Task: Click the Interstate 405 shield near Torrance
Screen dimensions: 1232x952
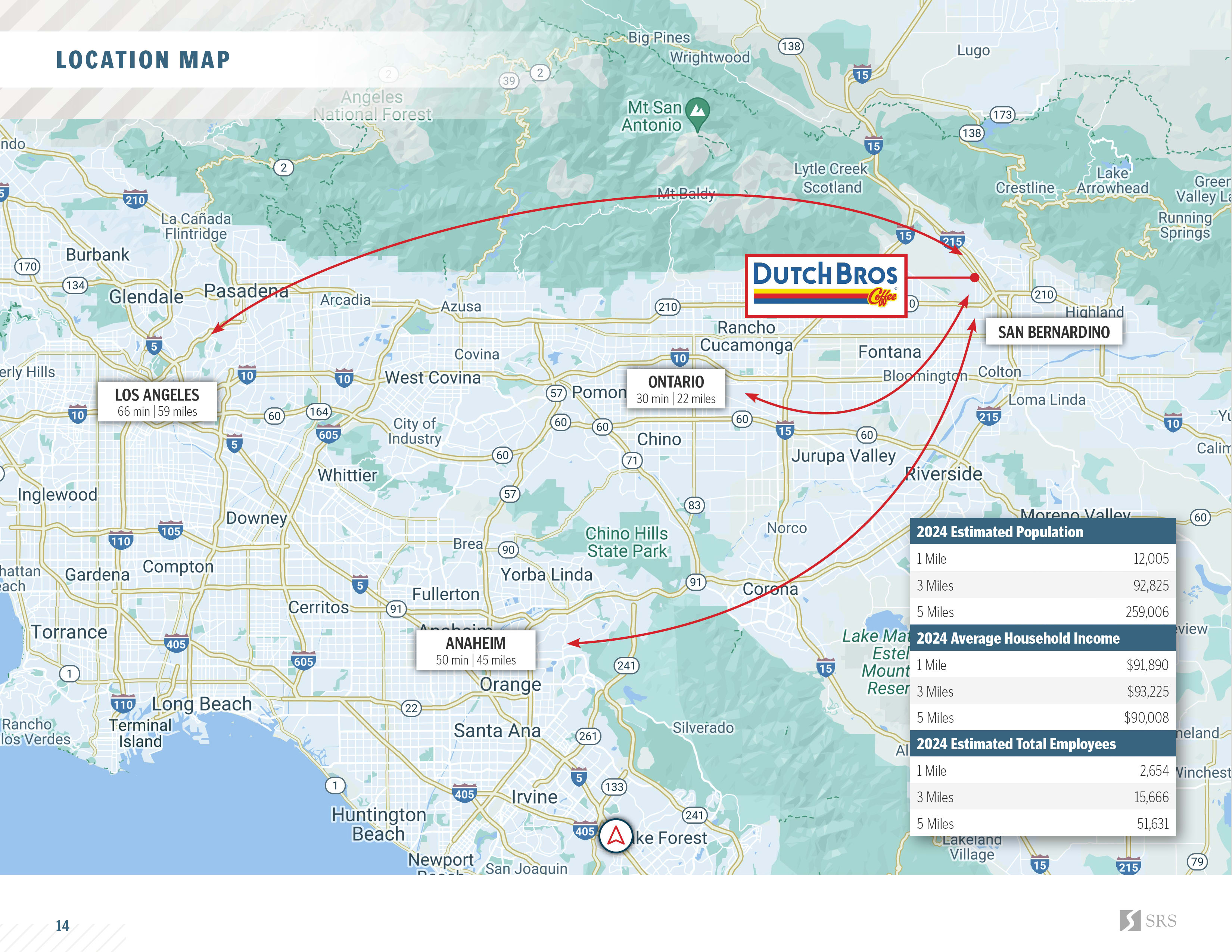Action: [176, 643]
